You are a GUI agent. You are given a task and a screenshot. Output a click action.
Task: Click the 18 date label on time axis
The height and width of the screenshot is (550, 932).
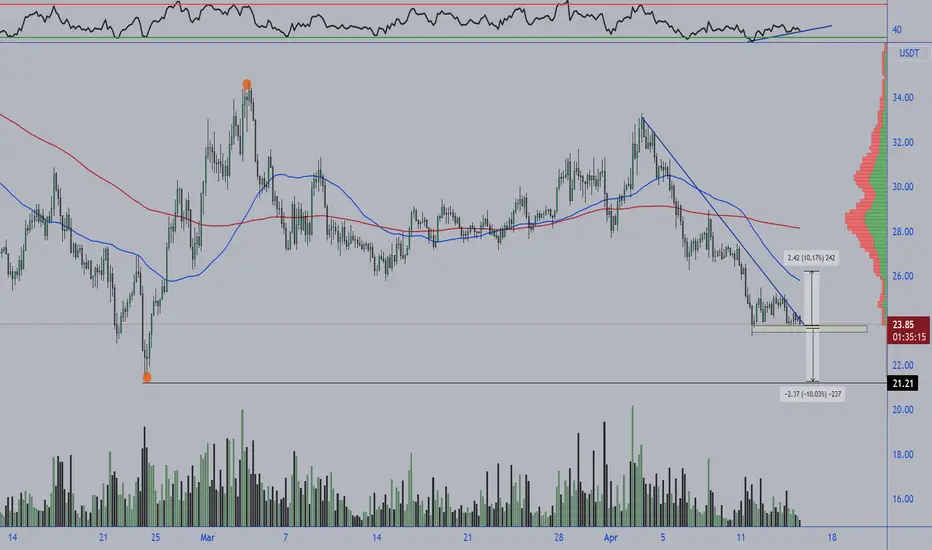pyautogui.click(x=832, y=538)
